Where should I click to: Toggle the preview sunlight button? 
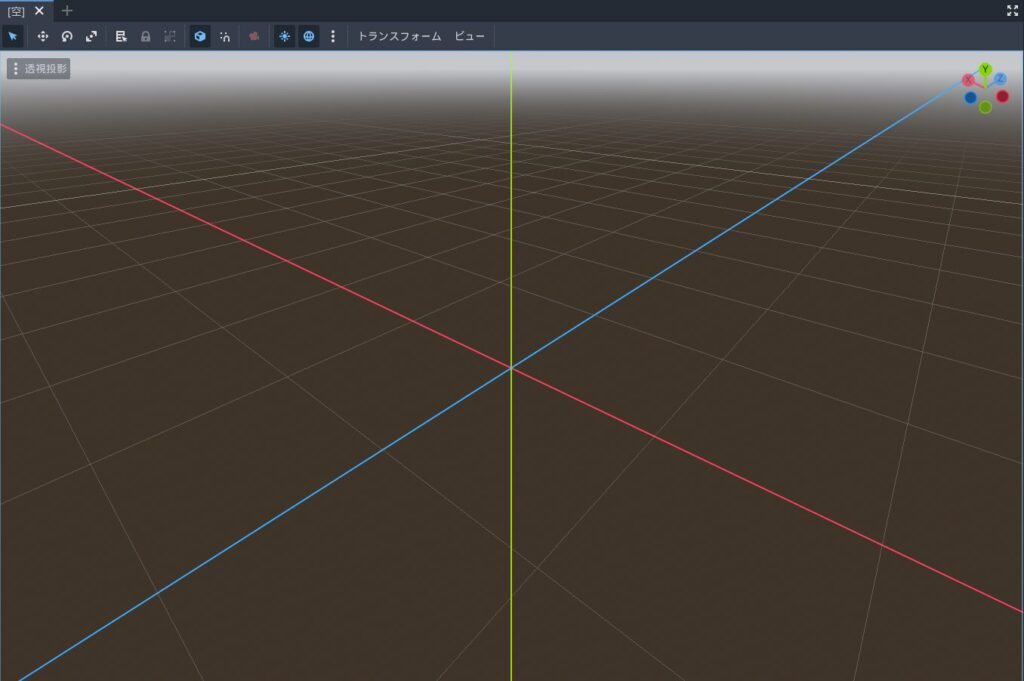[284, 37]
